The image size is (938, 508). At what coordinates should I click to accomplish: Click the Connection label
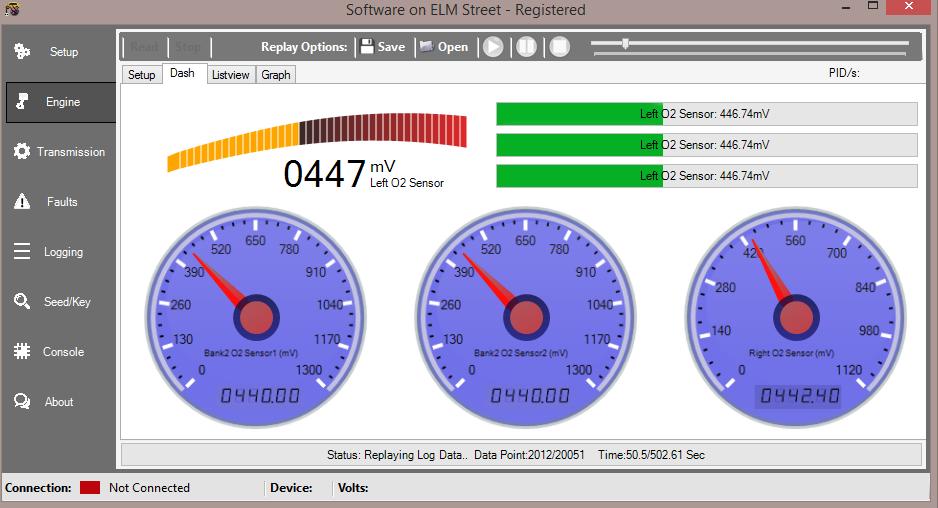coord(38,488)
